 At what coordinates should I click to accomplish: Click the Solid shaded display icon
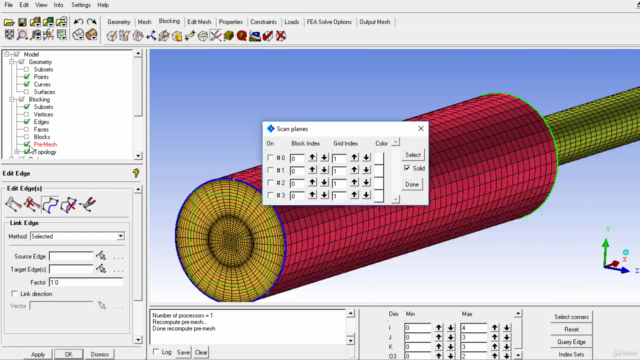pos(91,35)
